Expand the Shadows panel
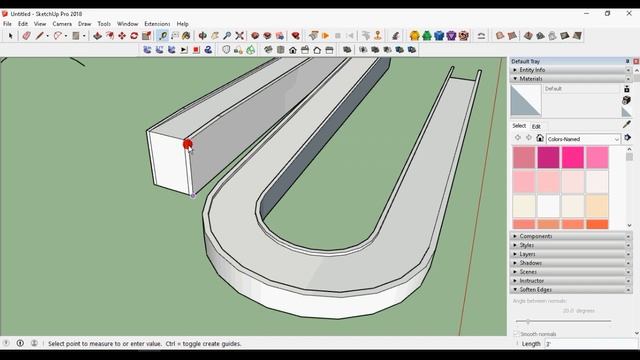640x360 pixels. (x=571, y=263)
